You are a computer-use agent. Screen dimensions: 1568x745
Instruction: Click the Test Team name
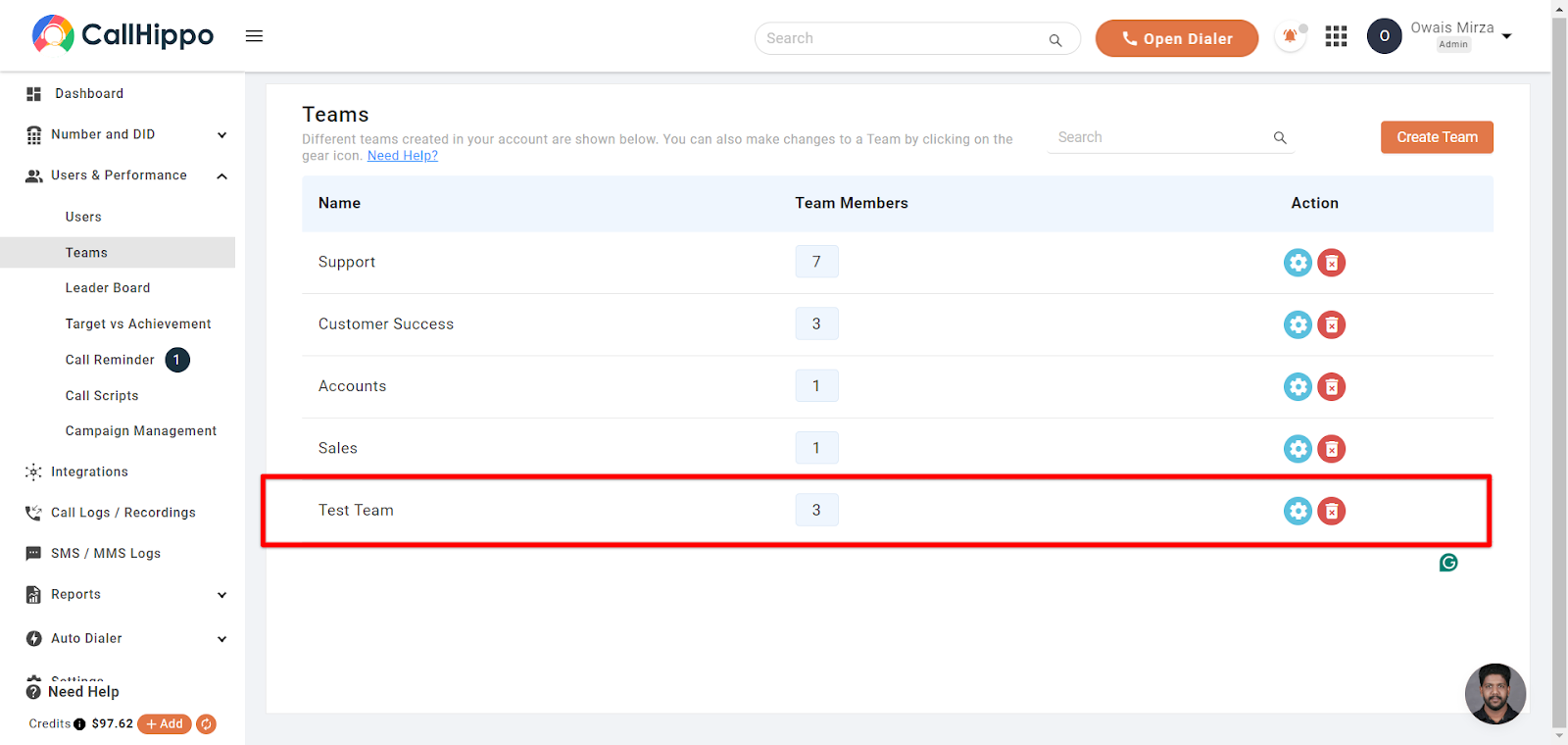tap(356, 510)
